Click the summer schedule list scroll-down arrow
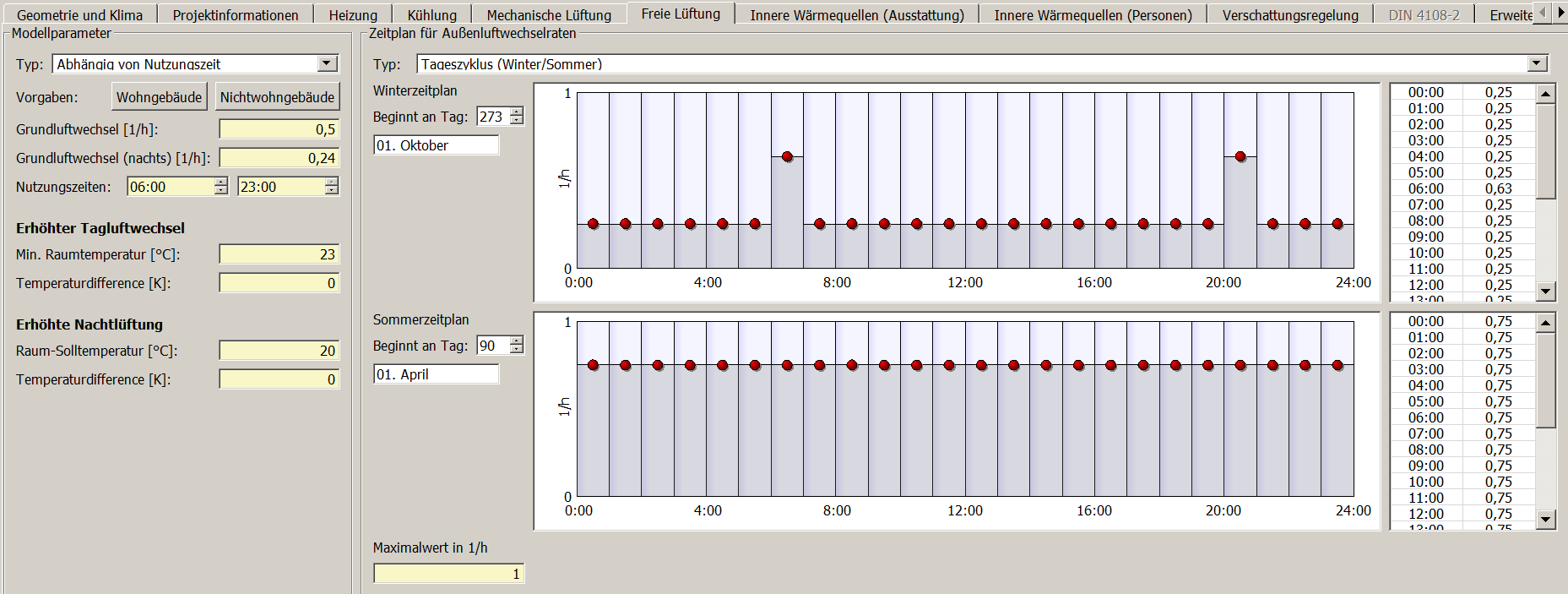The width and height of the screenshot is (1568, 594). (1545, 520)
